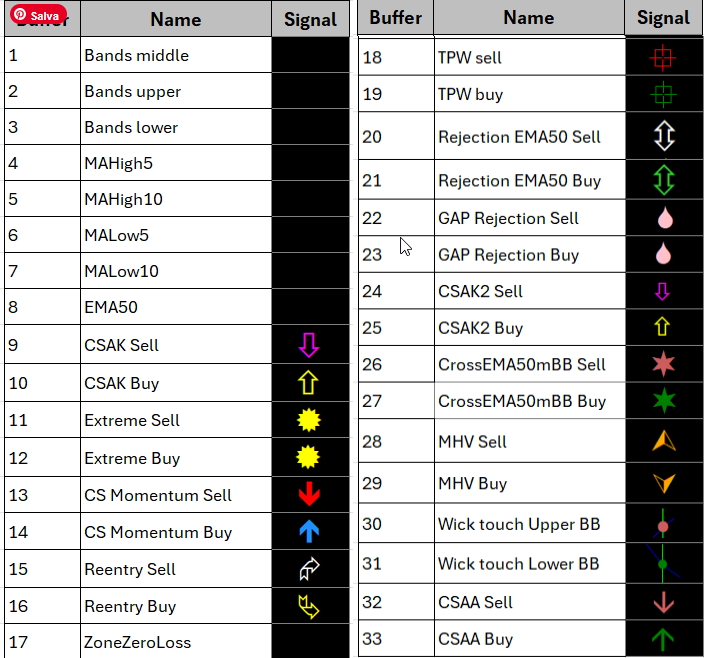Select the EMA50 name cell
This screenshot has height=658, width=704.
pyautogui.click(x=176, y=307)
